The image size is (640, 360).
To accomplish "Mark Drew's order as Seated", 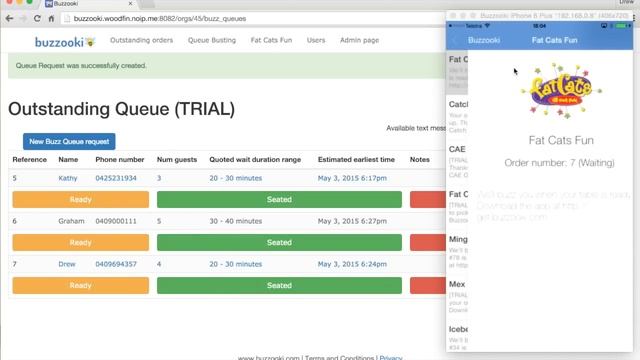I will coord(279,285).
